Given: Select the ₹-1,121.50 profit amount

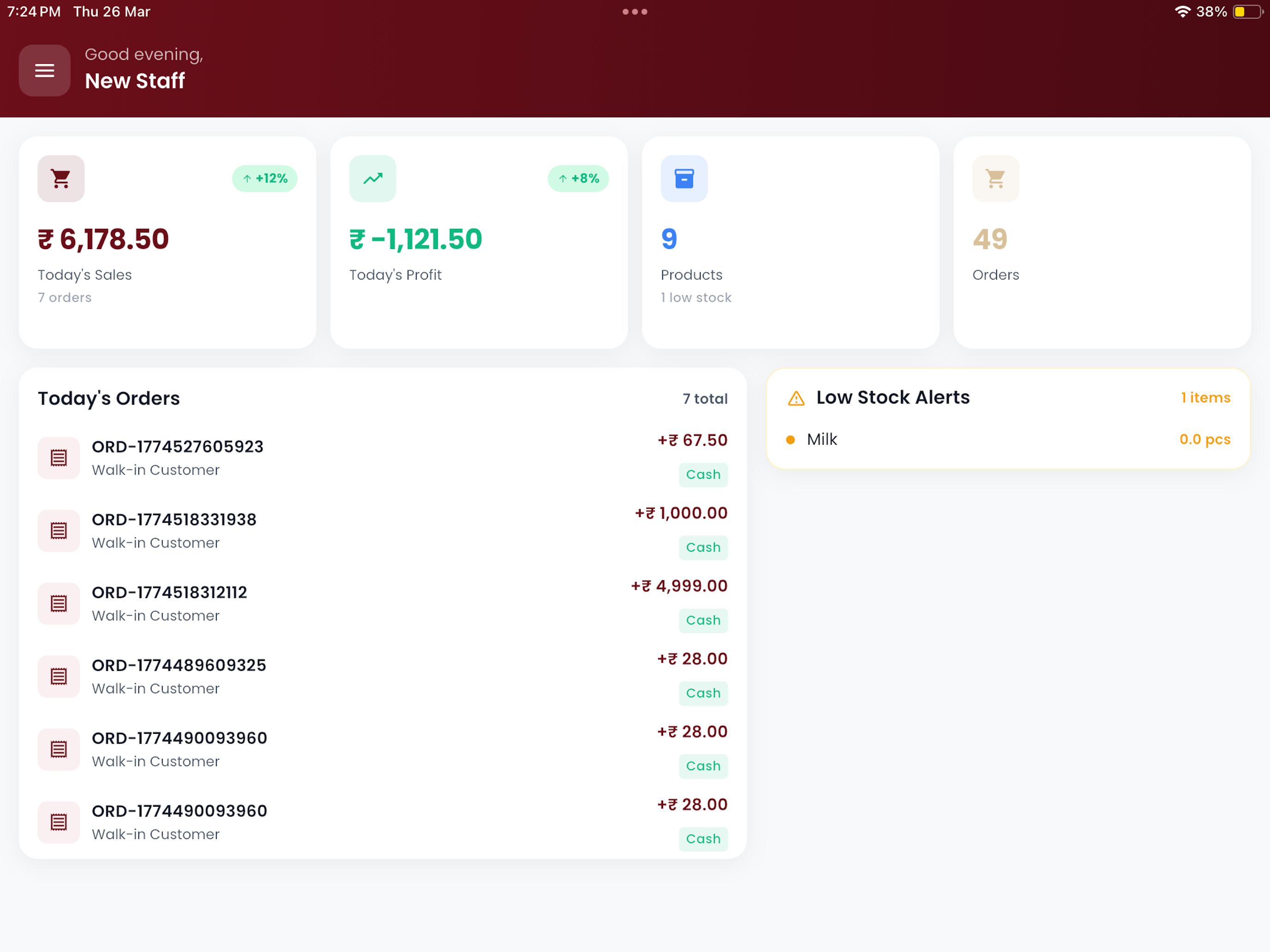Looking at the screenshot, I should point(416,239).
